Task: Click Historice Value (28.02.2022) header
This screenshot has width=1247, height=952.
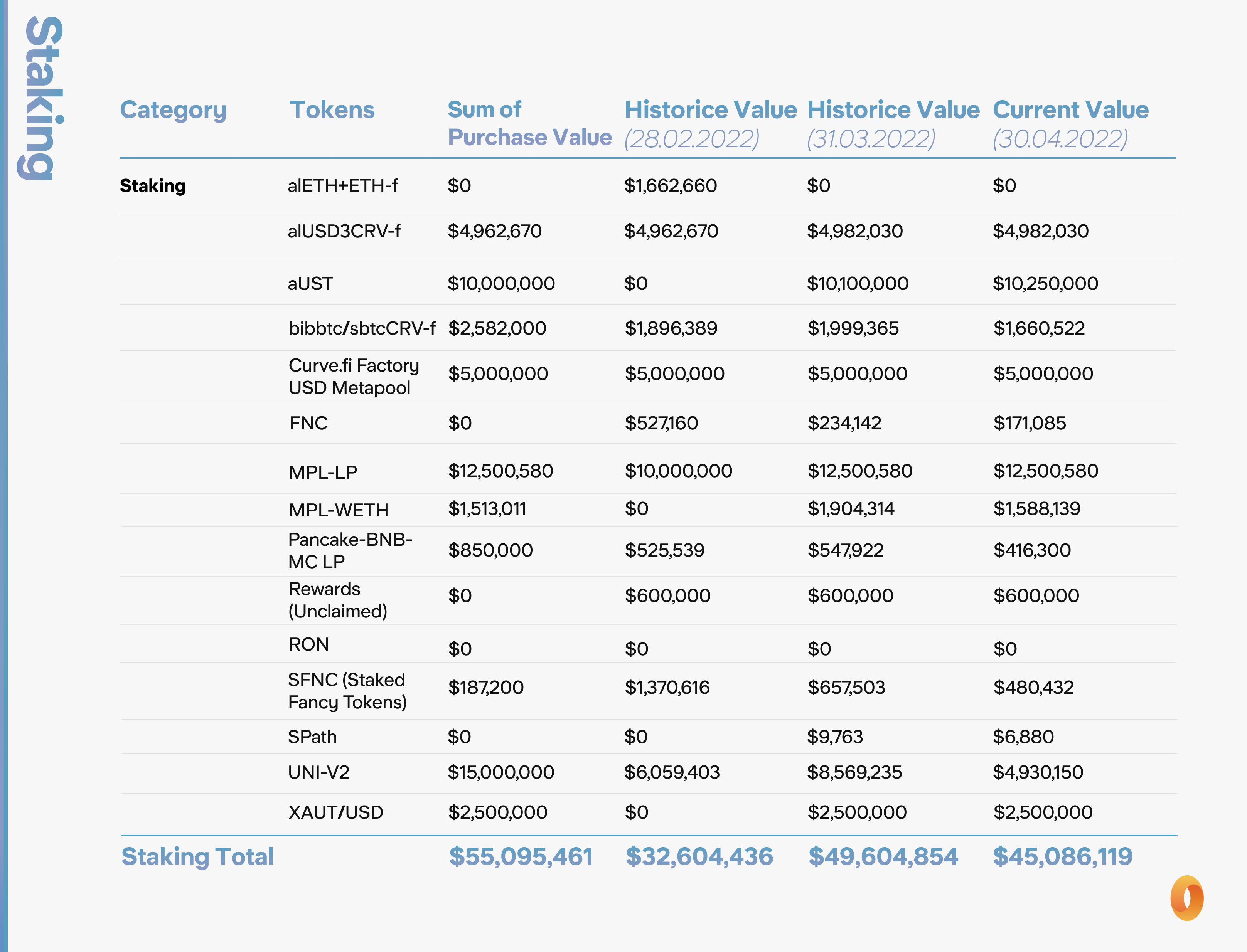Action: tap(711, 124)
